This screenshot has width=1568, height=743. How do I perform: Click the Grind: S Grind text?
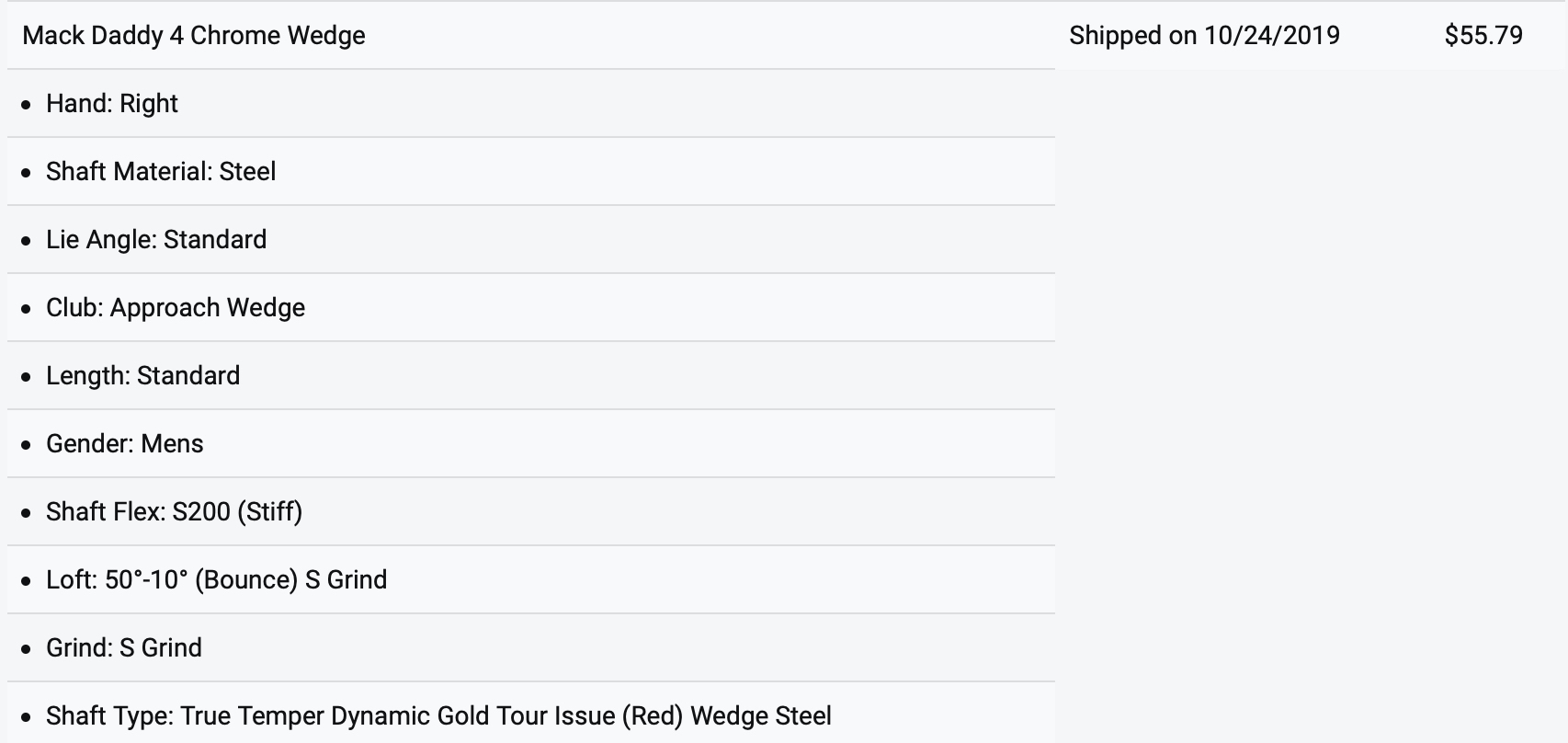click(x=124, y=648)
